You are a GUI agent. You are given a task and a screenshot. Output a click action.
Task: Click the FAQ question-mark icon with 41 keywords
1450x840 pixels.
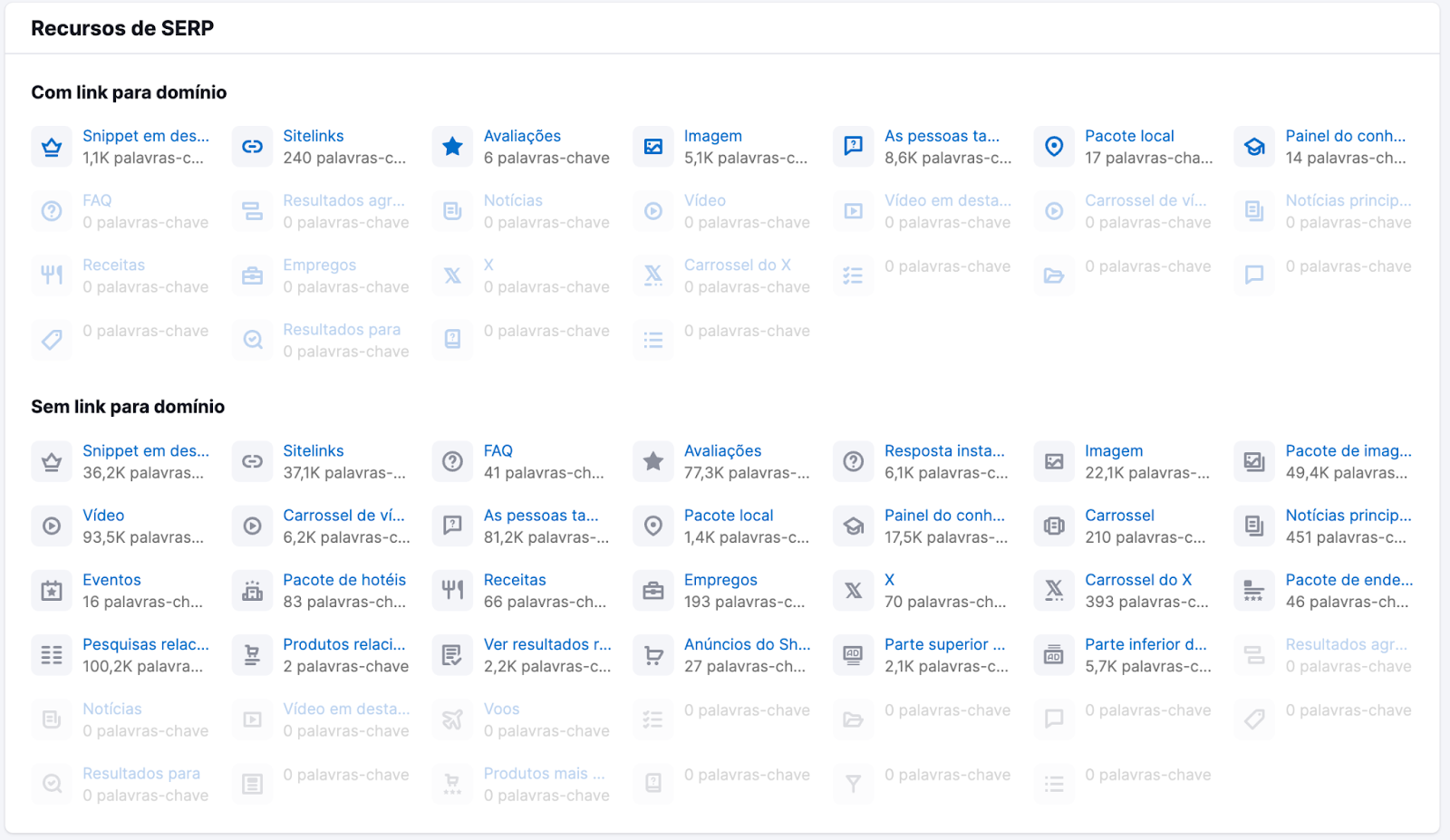pos(452,462)
